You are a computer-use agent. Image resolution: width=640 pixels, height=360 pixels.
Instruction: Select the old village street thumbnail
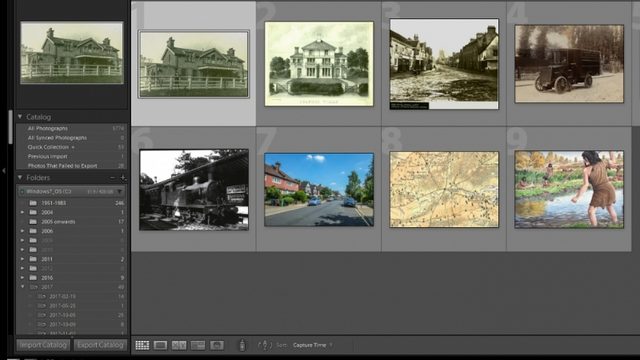pyautogui.click(x=444, y=64)
